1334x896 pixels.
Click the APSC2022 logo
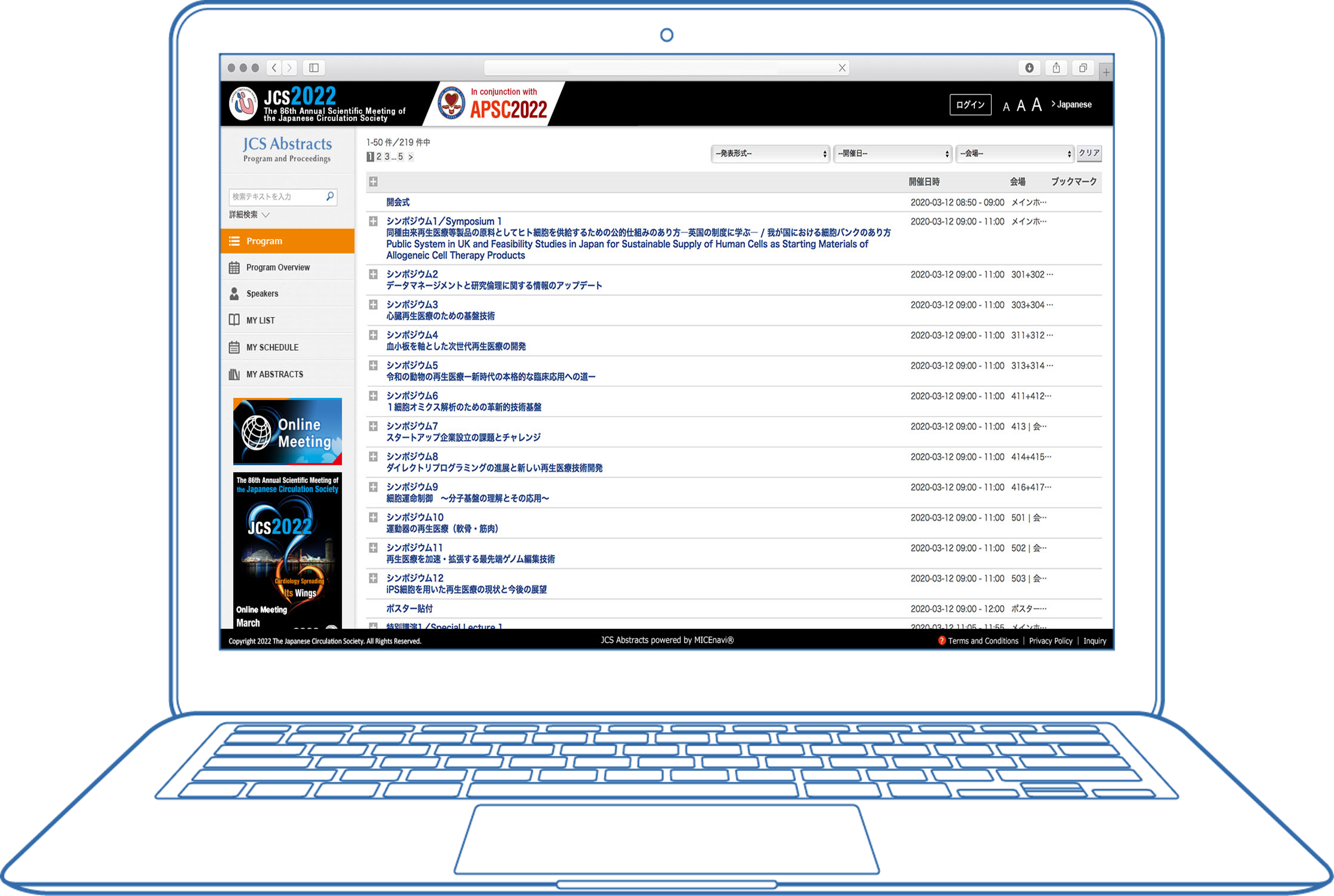click(x=493, y=104)
